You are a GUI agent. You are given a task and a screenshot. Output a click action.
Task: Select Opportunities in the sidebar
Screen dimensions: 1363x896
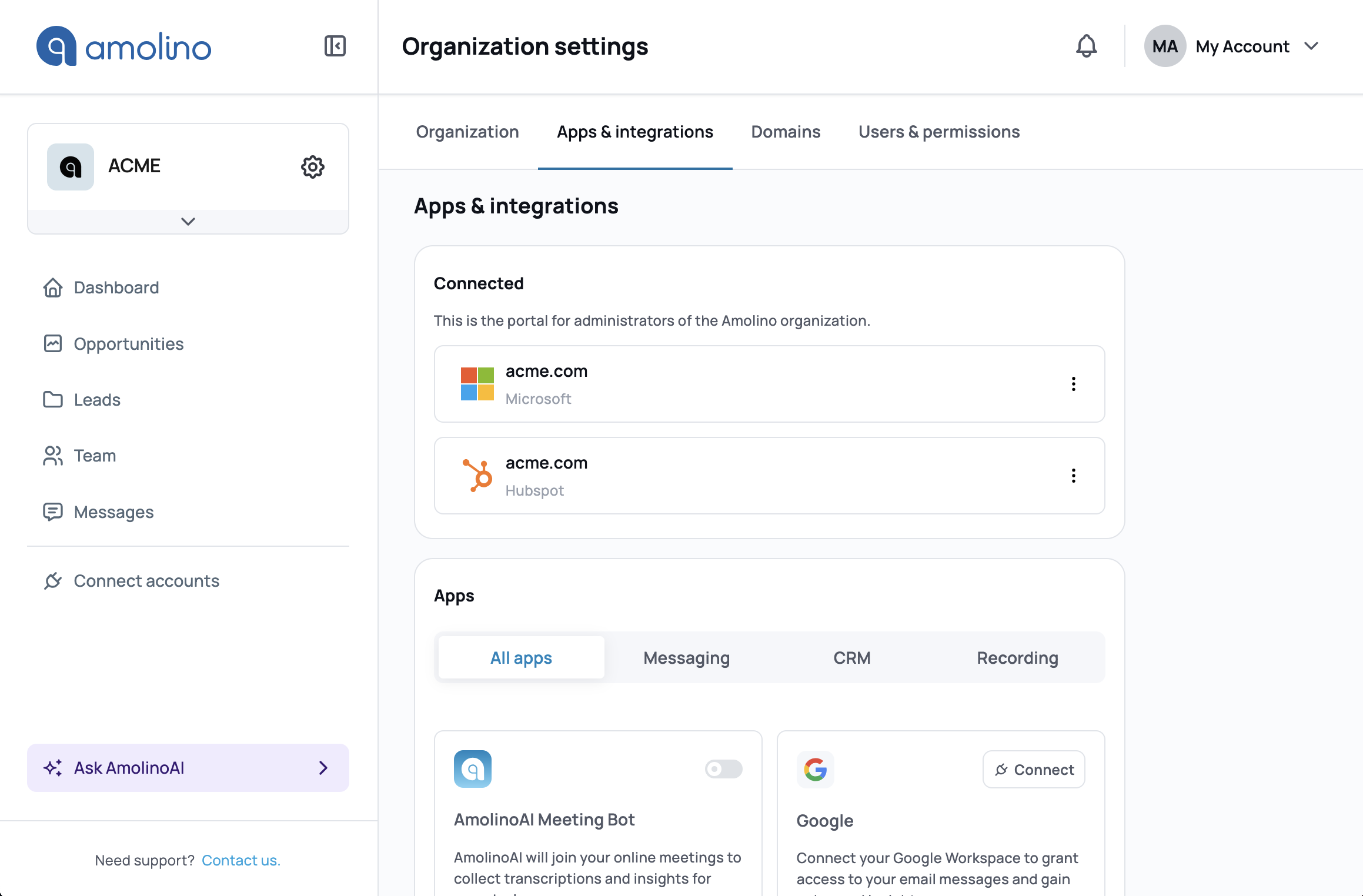click(128, 343)
